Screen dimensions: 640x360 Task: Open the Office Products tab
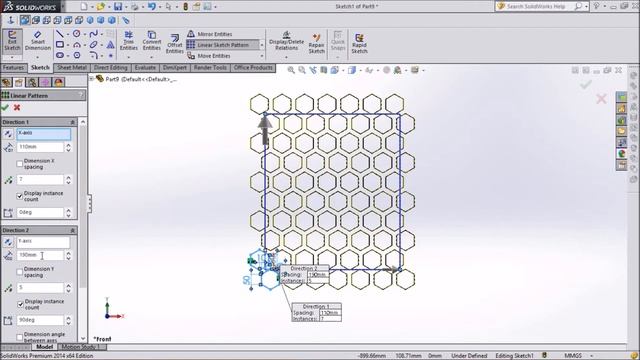tap(253, 68)
